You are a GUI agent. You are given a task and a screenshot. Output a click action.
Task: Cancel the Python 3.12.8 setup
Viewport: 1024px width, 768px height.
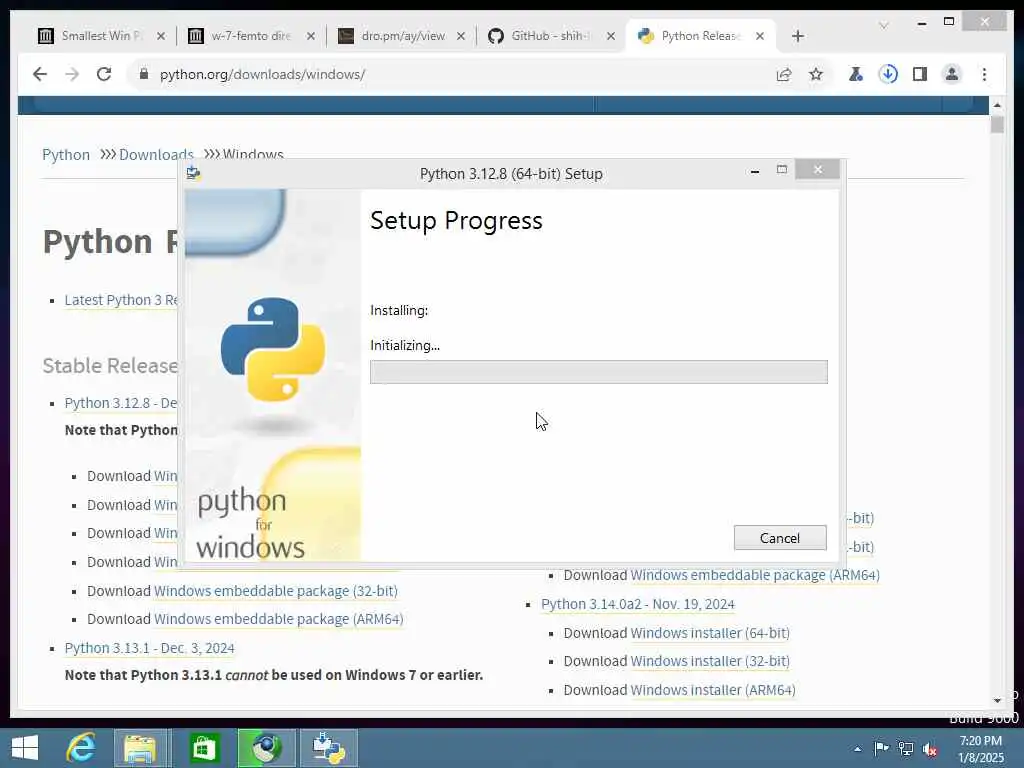coord(780,537)
